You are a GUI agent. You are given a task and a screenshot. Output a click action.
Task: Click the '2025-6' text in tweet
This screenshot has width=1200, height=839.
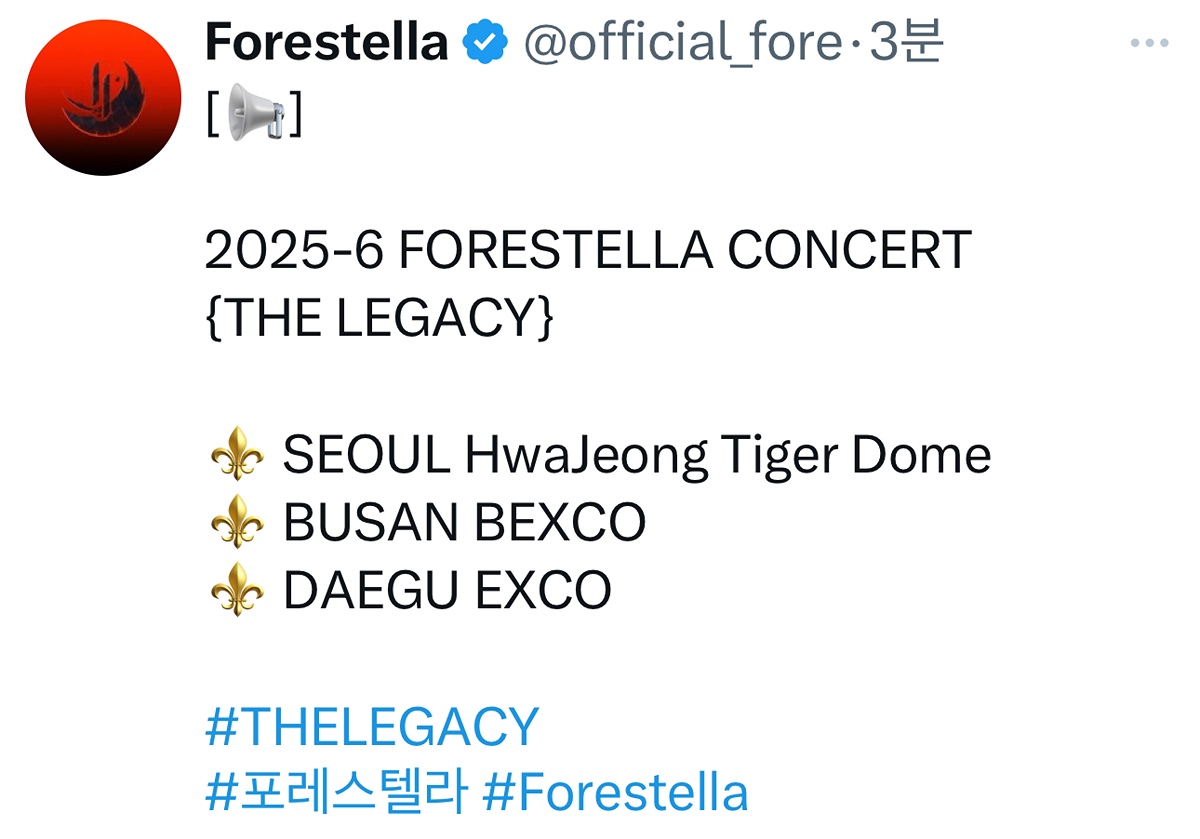294,250
